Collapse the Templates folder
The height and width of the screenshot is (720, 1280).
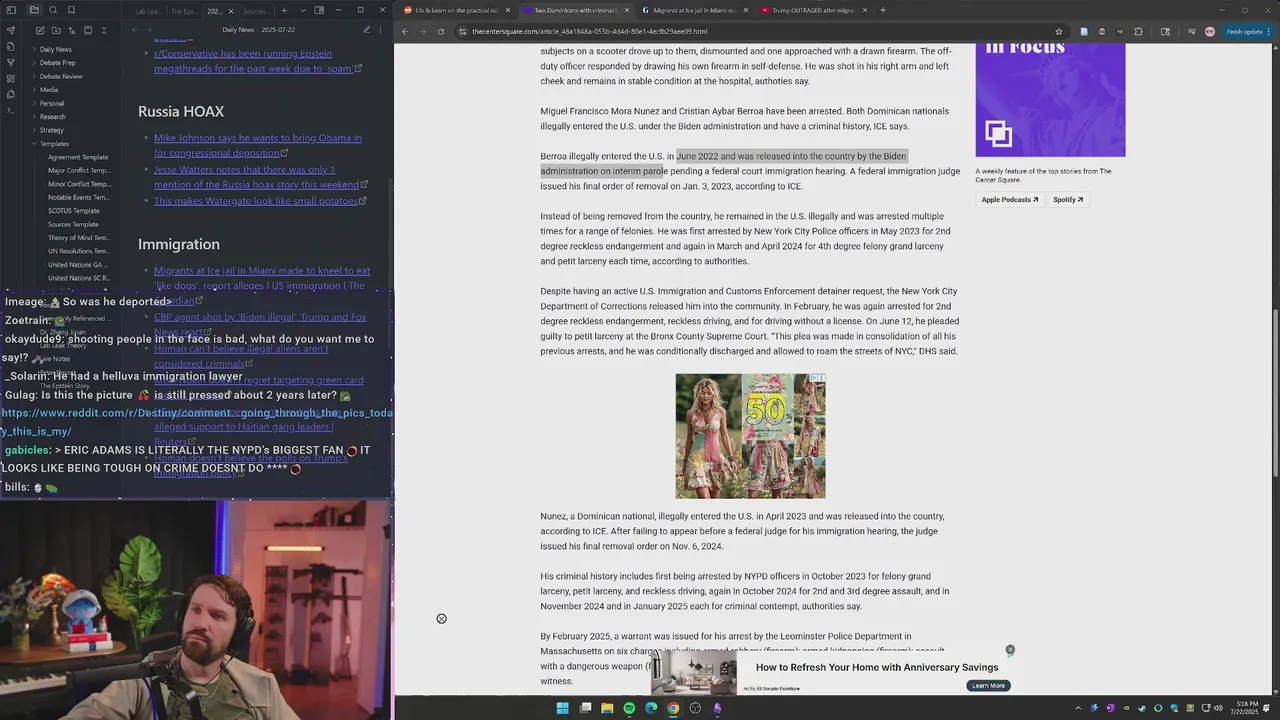[54, 144]
